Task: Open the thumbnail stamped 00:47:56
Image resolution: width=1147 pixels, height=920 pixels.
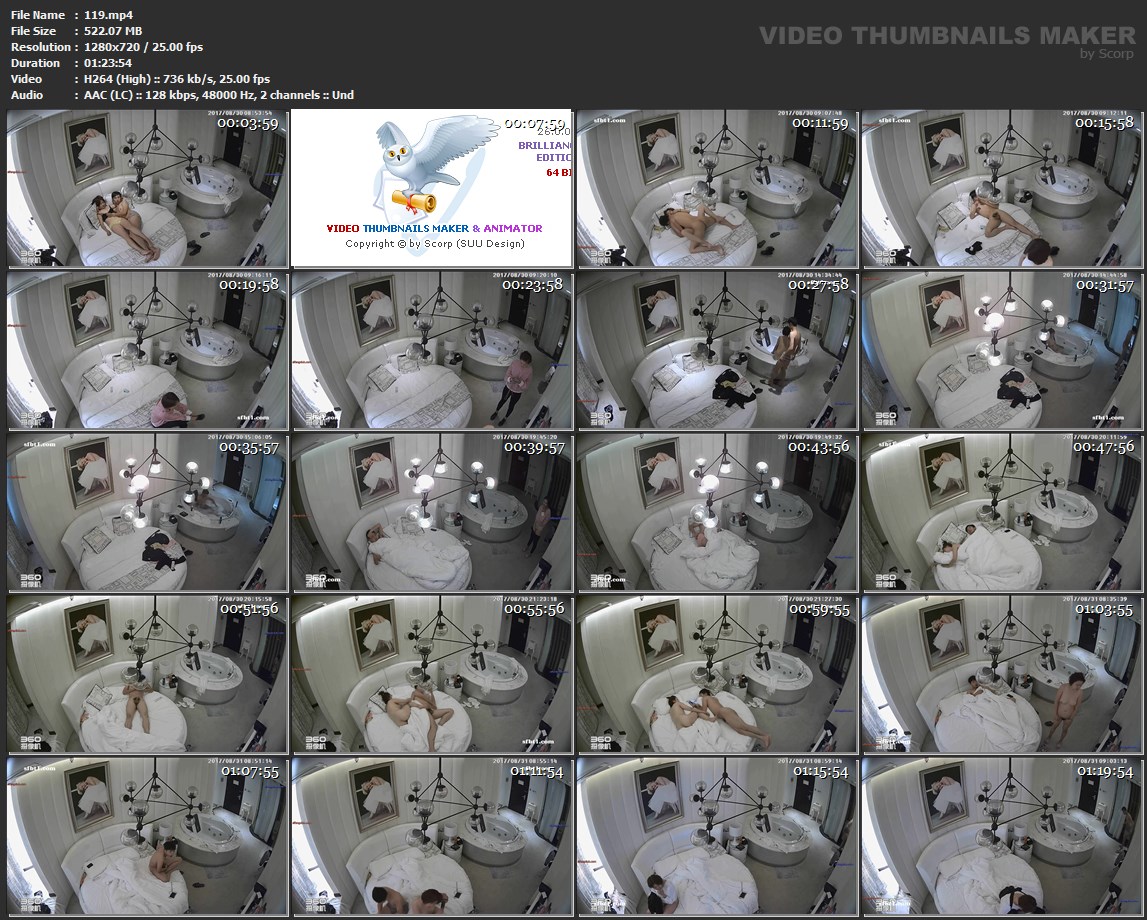Action: point(1001,513)
